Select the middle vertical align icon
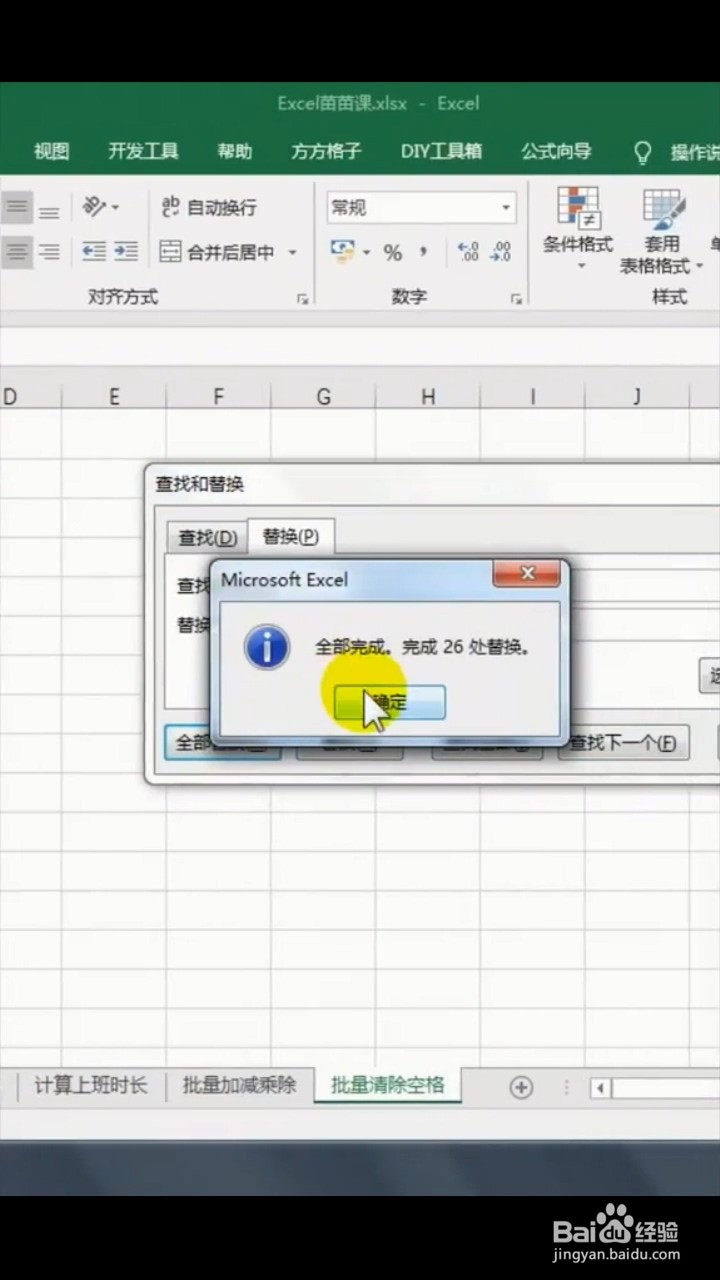The height and width of the screenshot is (1280, 720). coord(17,208)
